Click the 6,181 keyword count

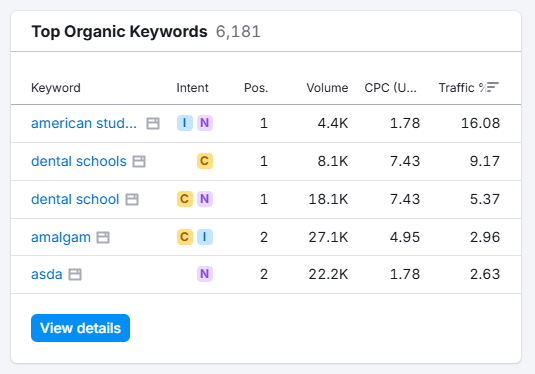(x=238, y=32)
